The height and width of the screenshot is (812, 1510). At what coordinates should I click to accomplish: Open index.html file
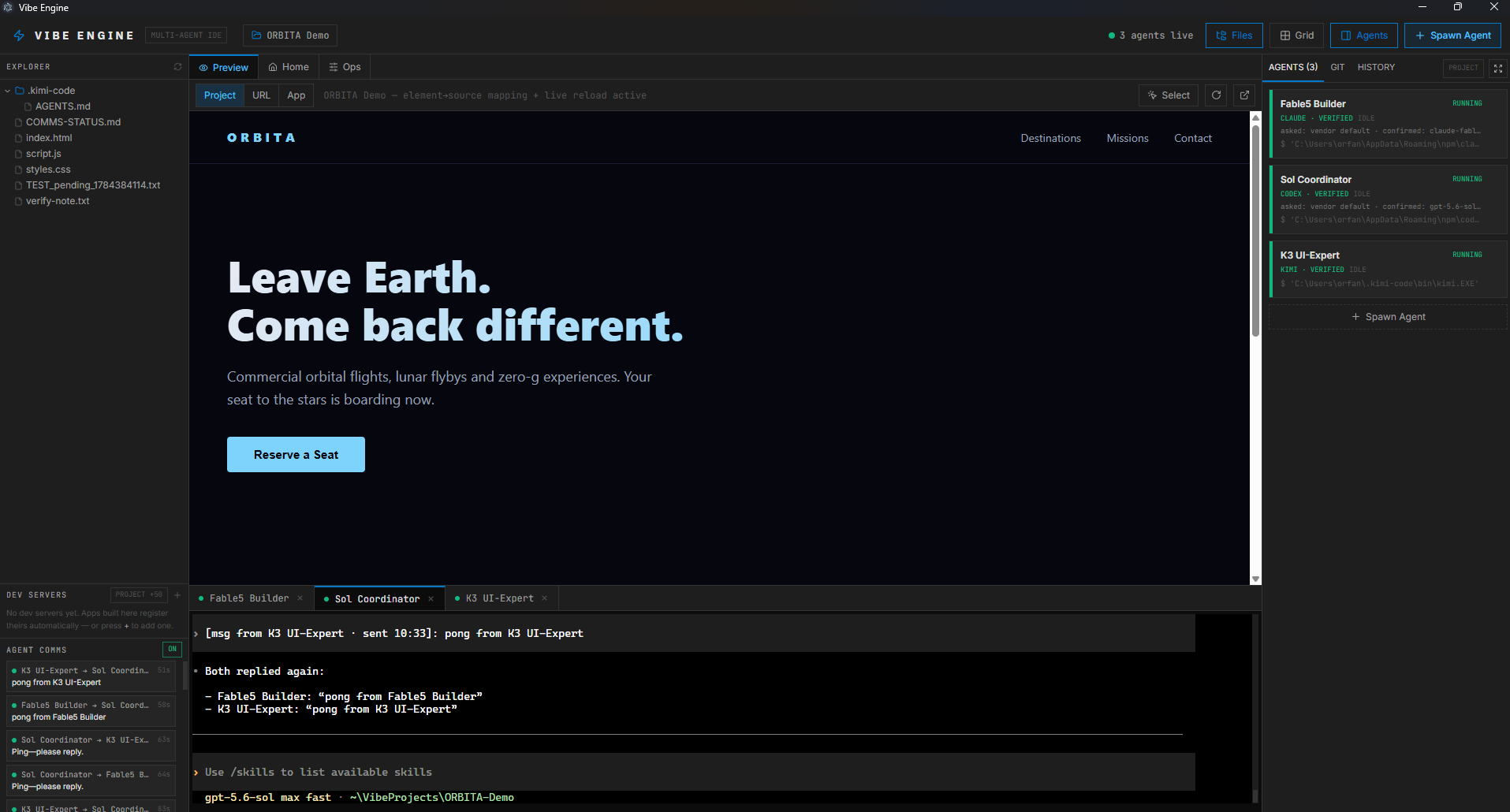tap(48, 138)
